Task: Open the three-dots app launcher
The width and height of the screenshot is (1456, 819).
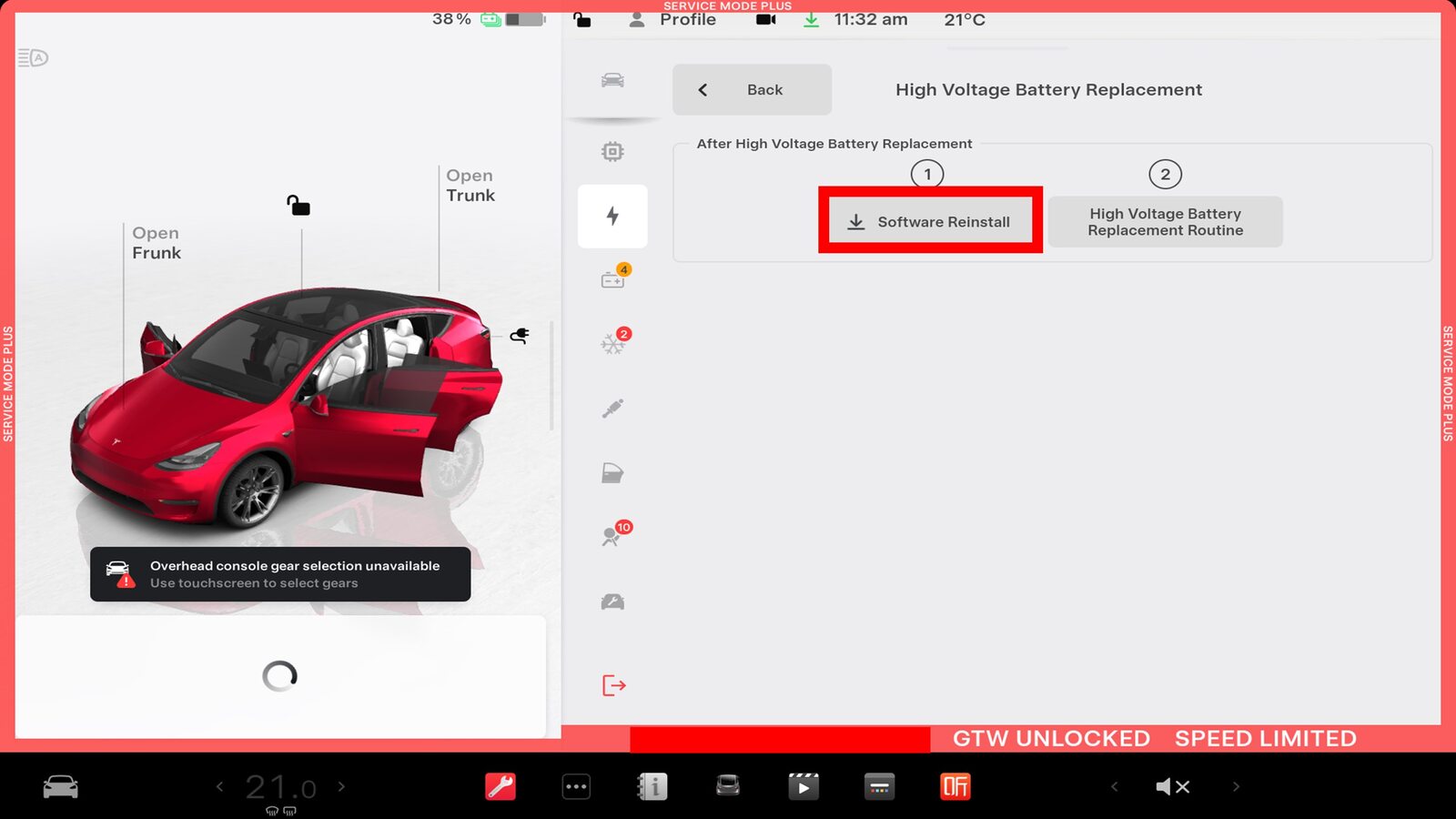Action: 576,786
